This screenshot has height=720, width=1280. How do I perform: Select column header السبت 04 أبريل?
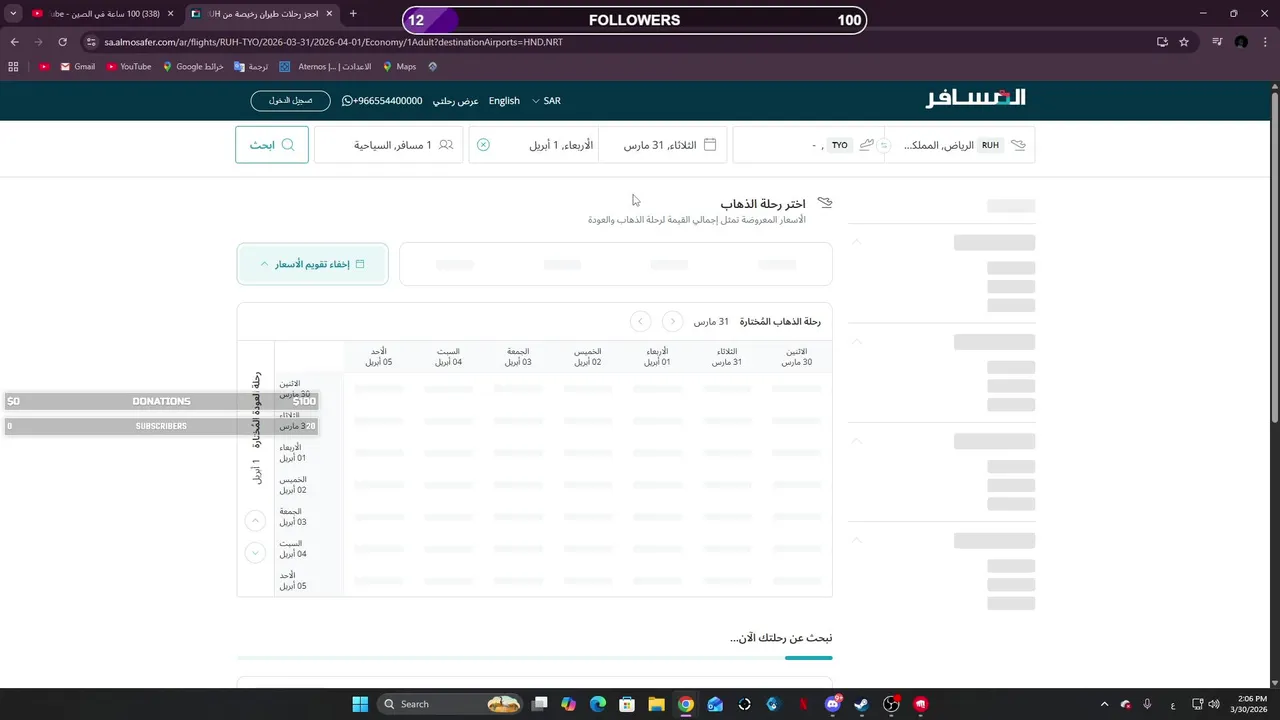click(x=449, y=357)
